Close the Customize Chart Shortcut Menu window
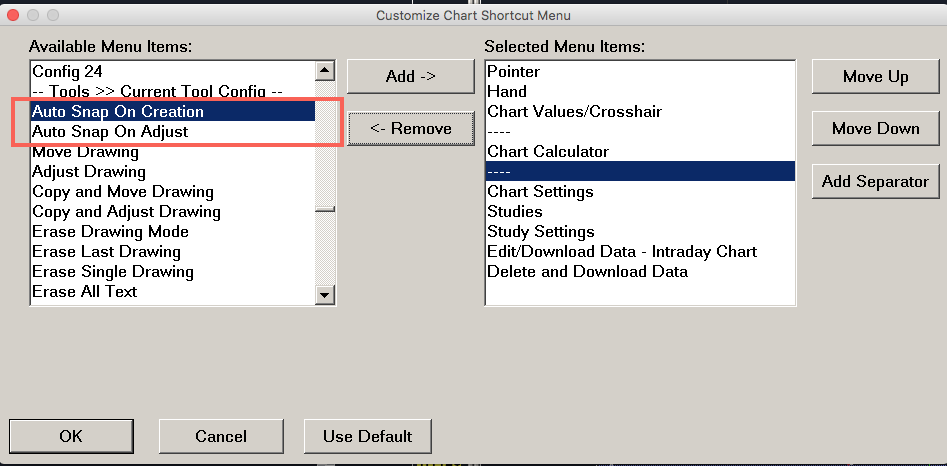Image resolution: width=947 pixels, height=466 pixels. coord(13,14)
